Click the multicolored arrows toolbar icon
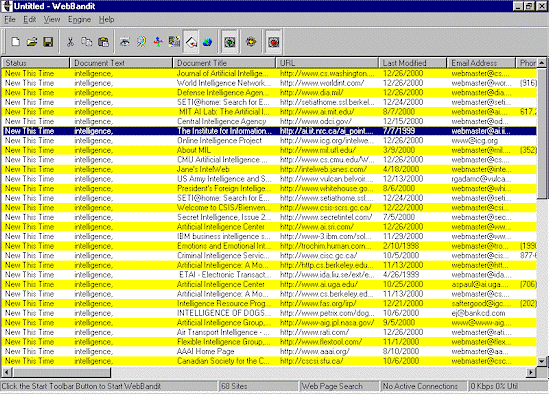The height and width of the screenshot is (395, 550). click(158, 42)
